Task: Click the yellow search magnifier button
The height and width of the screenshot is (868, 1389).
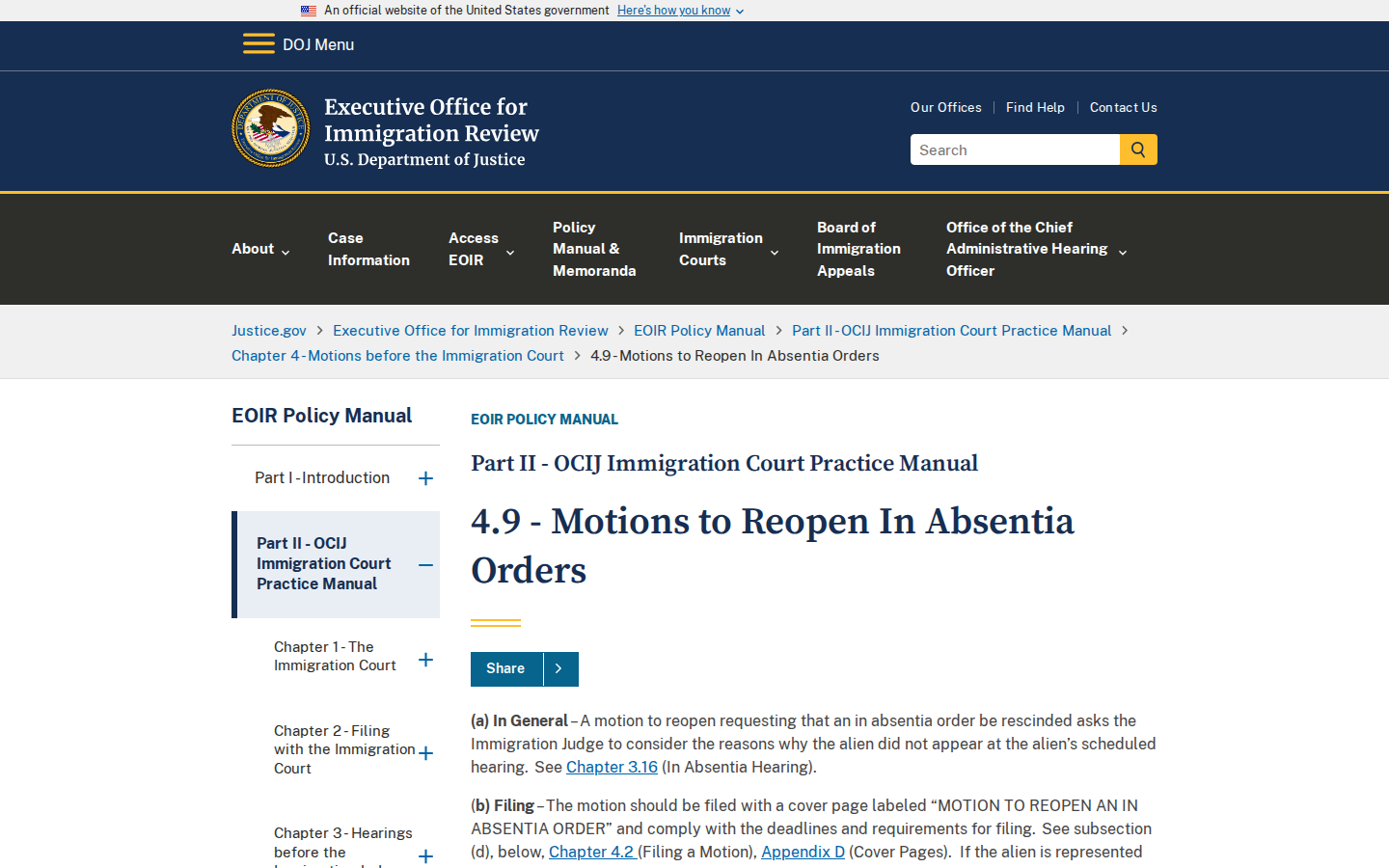Action: click(x=1138, y=149)
